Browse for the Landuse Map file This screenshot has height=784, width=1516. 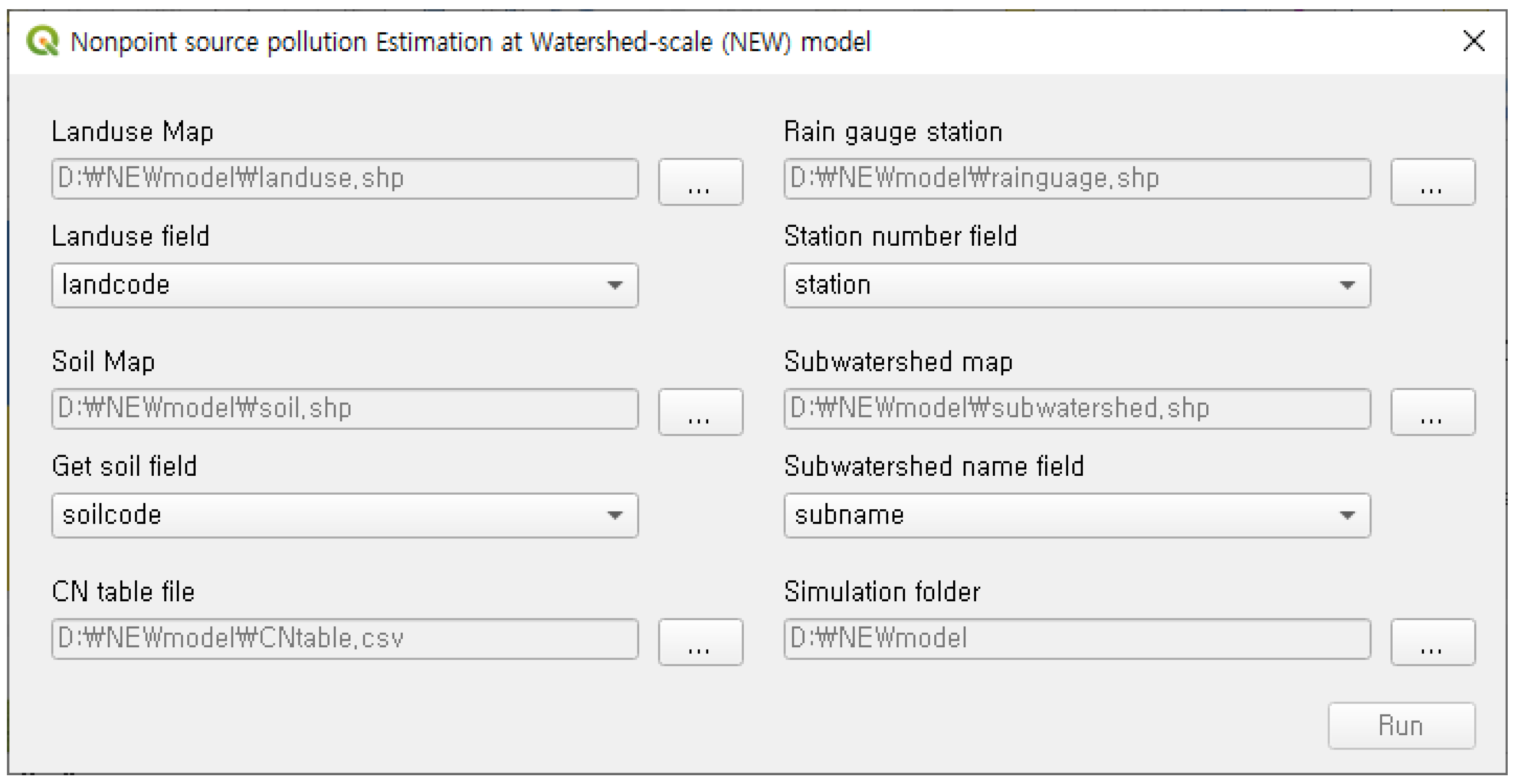700,182
